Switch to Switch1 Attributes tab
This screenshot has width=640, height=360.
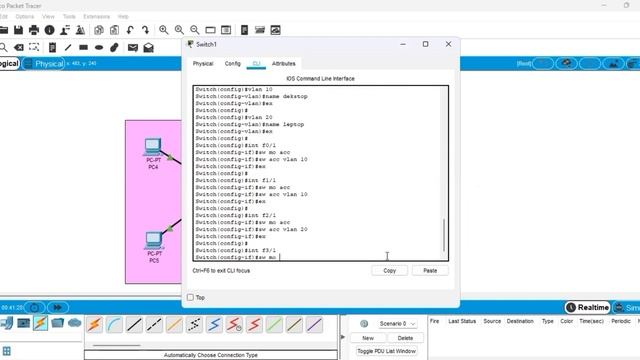284,64
